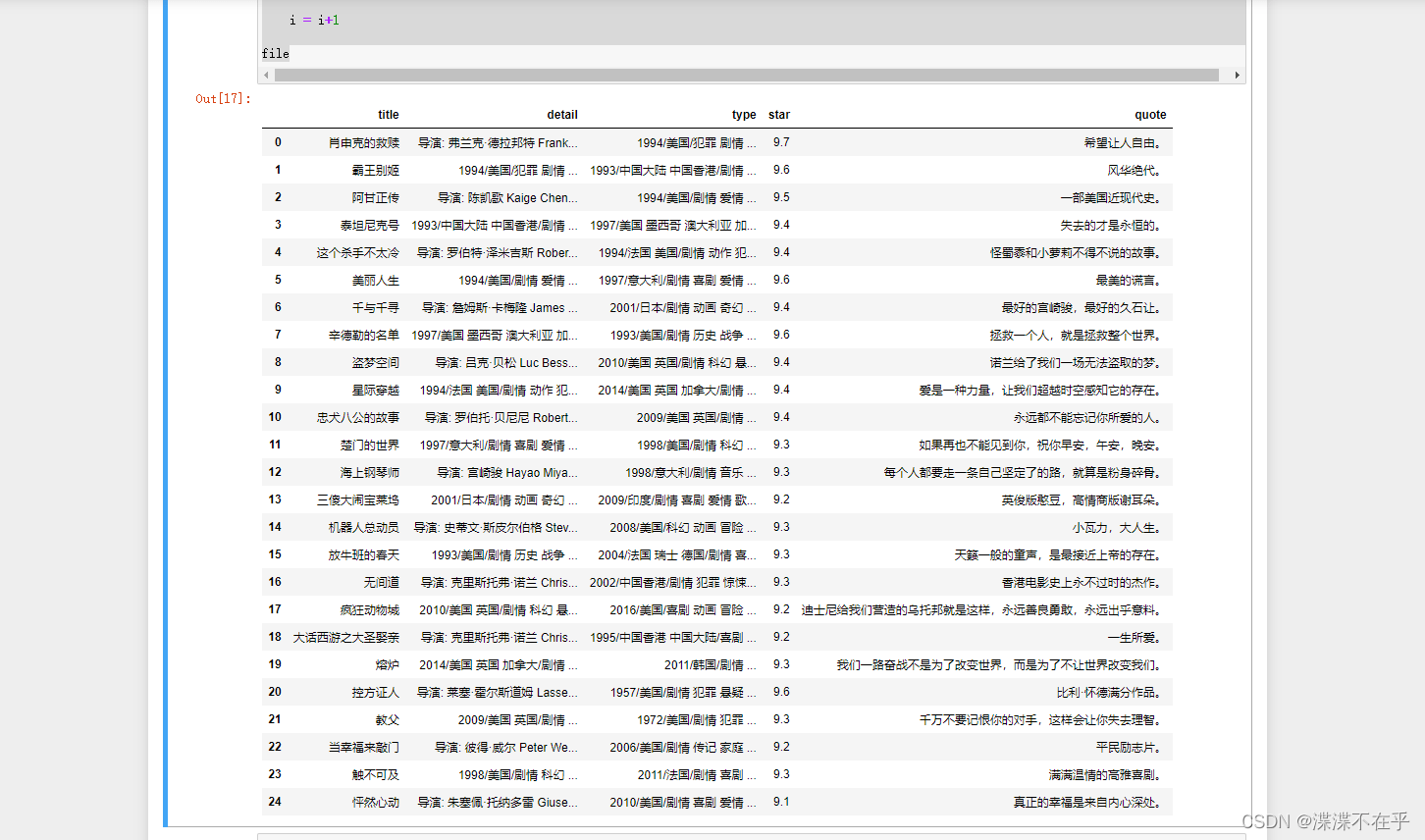Click the 'quote' column header
The image size is (1425, 840).
(x=1150, y=115)
